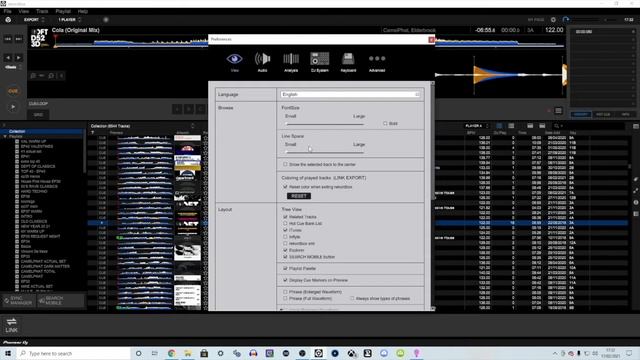
Task: Open the File menu
Action: (7, 11)
